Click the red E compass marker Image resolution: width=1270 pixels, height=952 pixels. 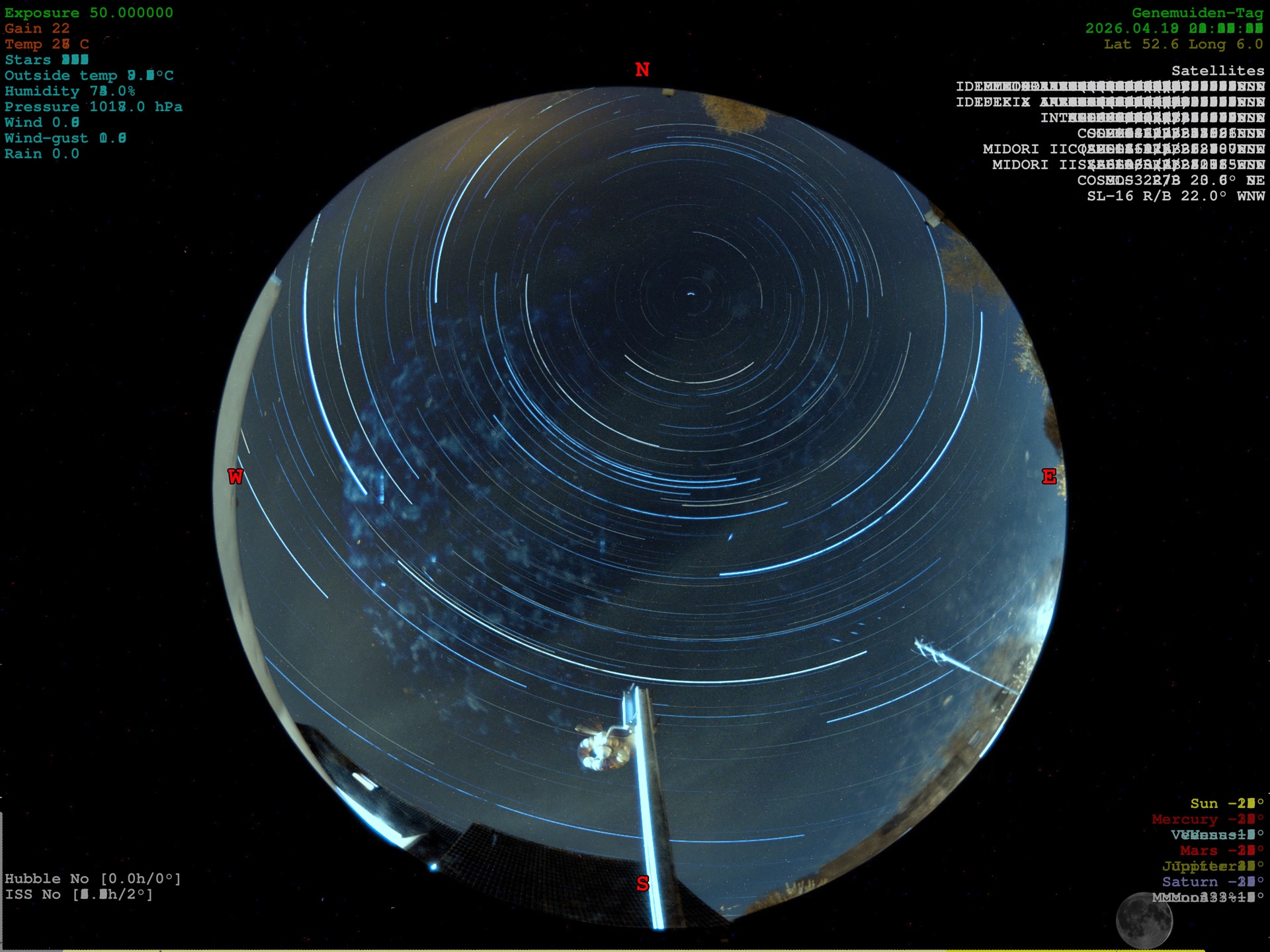(x=1048, y=477)
